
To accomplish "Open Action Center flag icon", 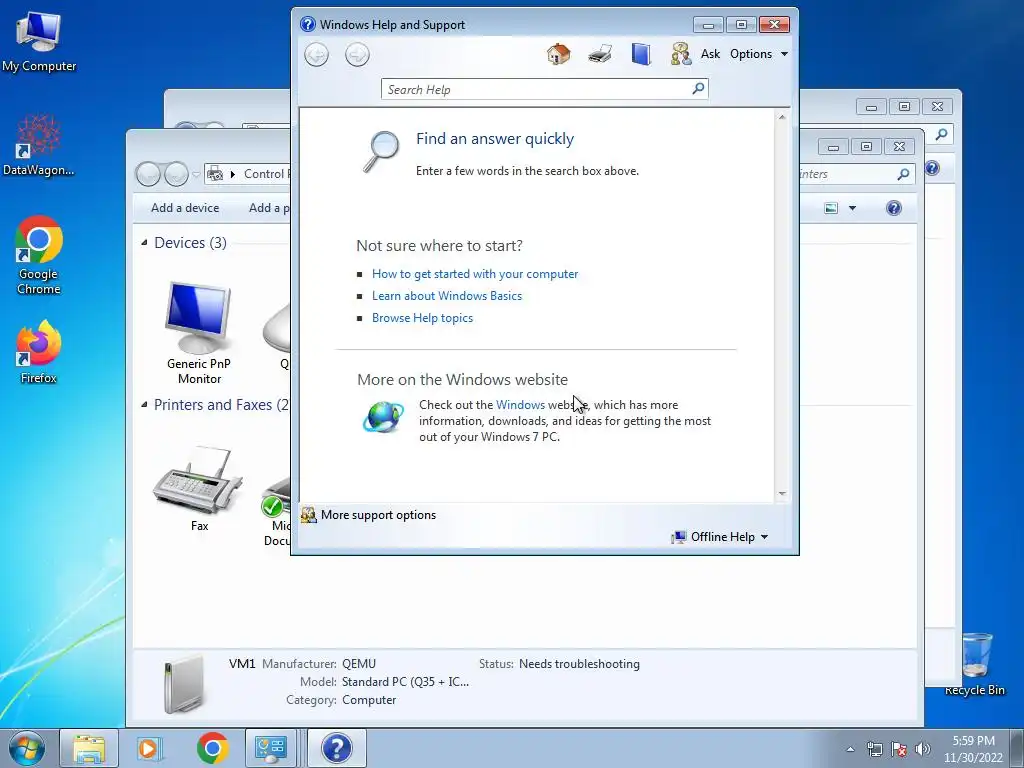I will [899, 749].
